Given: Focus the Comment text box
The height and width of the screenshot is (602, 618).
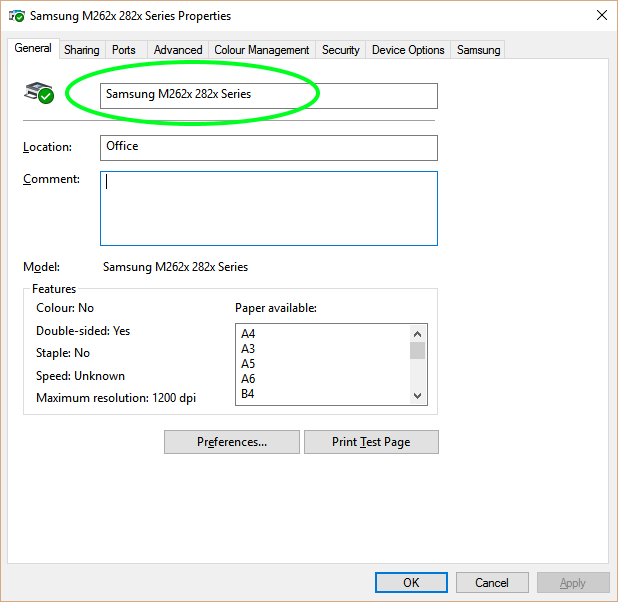Looking at the screenshot, I should [269, 208].
